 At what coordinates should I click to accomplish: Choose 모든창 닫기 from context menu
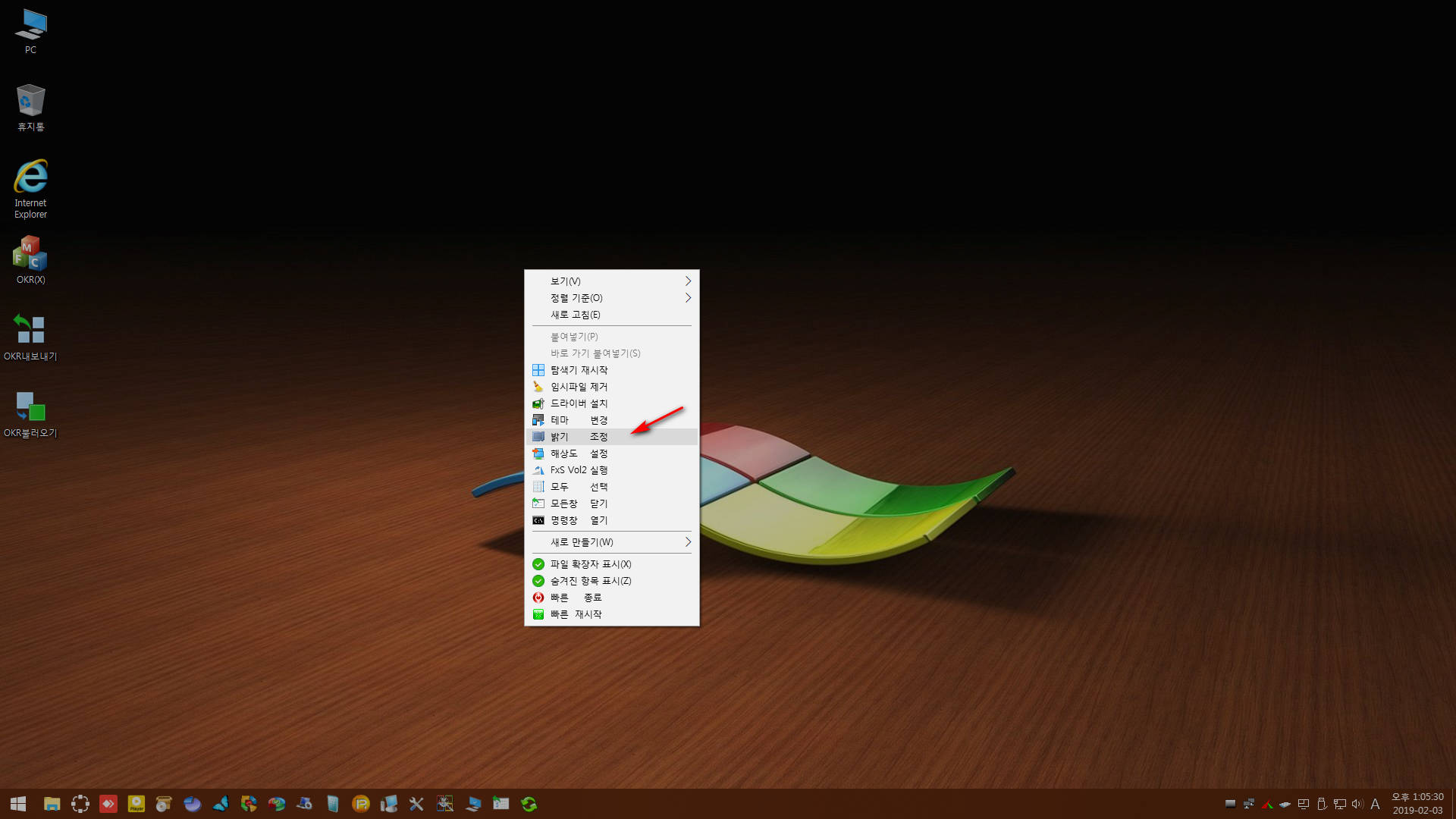tap(611, 504)
